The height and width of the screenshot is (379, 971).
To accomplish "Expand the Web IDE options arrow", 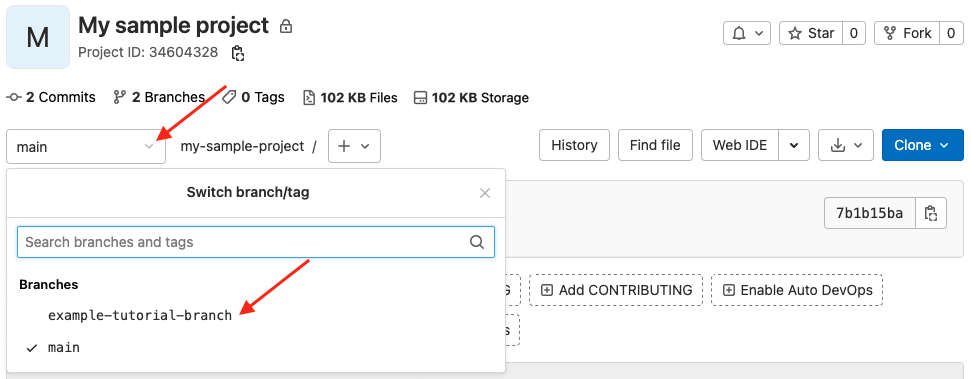I will (x=795, y=146).
